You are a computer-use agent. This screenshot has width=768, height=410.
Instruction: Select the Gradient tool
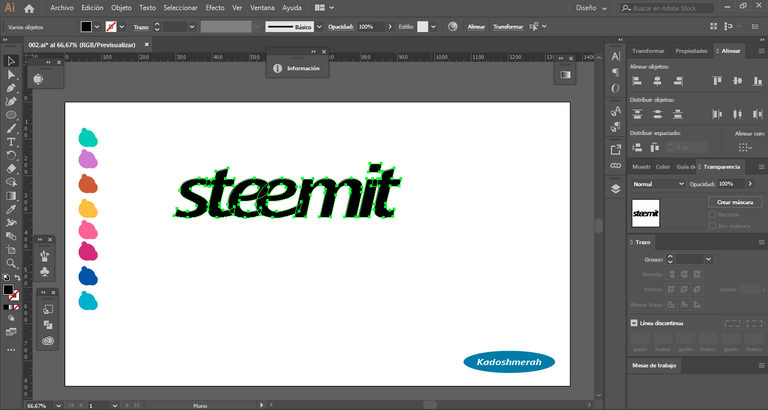click(x=11, y=196)
